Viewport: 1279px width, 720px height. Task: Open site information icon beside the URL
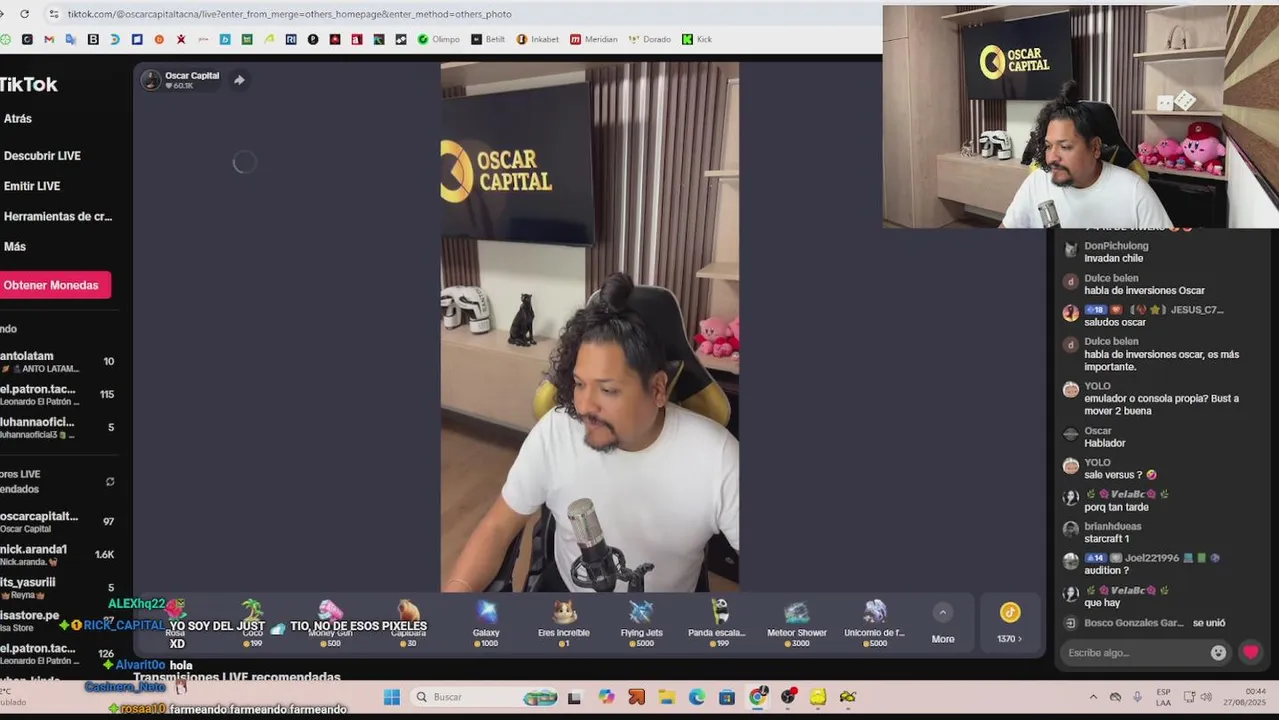(53, 14)
